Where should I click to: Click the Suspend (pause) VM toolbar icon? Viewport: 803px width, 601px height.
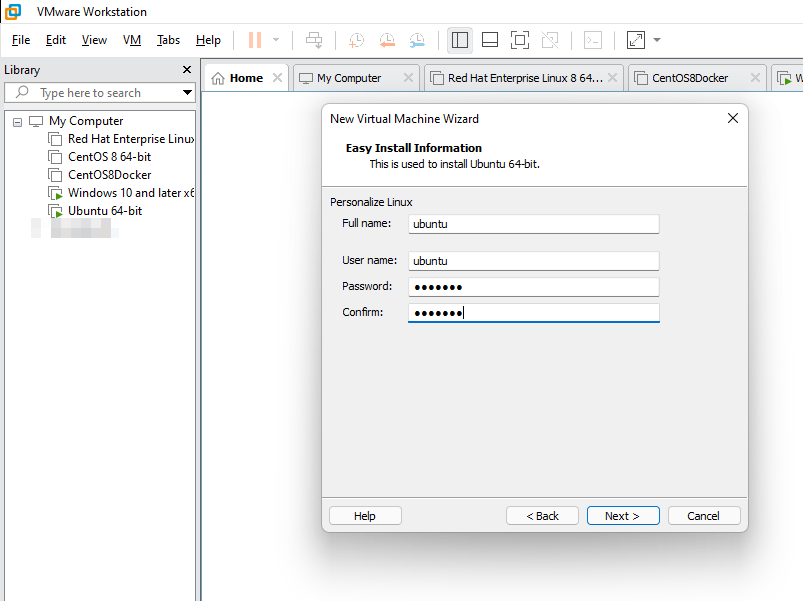pos(255,40)
